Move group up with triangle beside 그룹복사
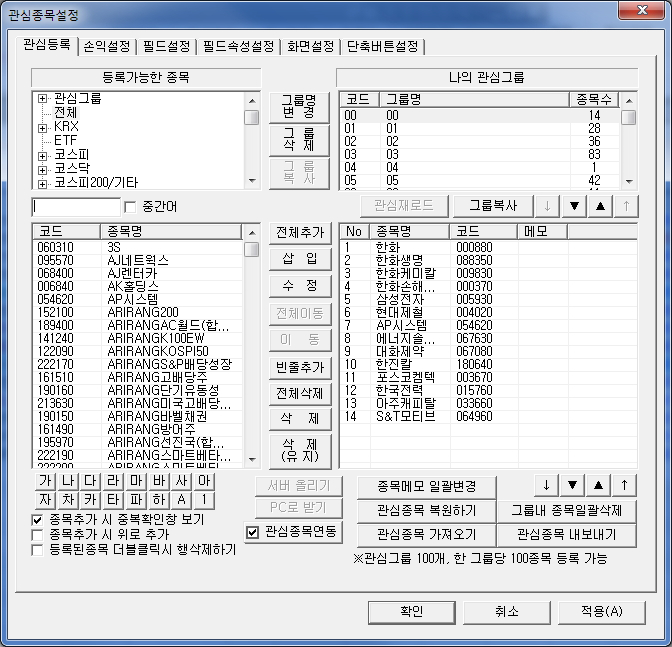Screen dimensions: 672x647 click(x=599, y=205)
